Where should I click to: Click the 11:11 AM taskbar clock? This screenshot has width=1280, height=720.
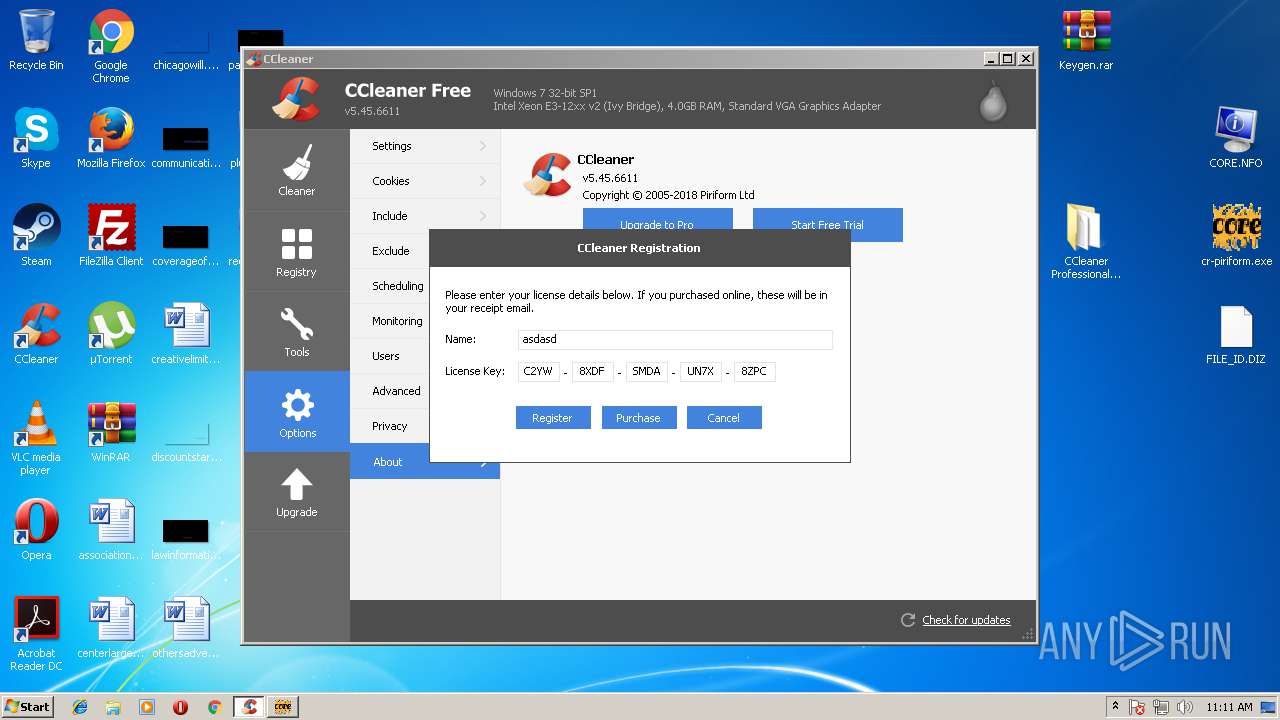1229,707
